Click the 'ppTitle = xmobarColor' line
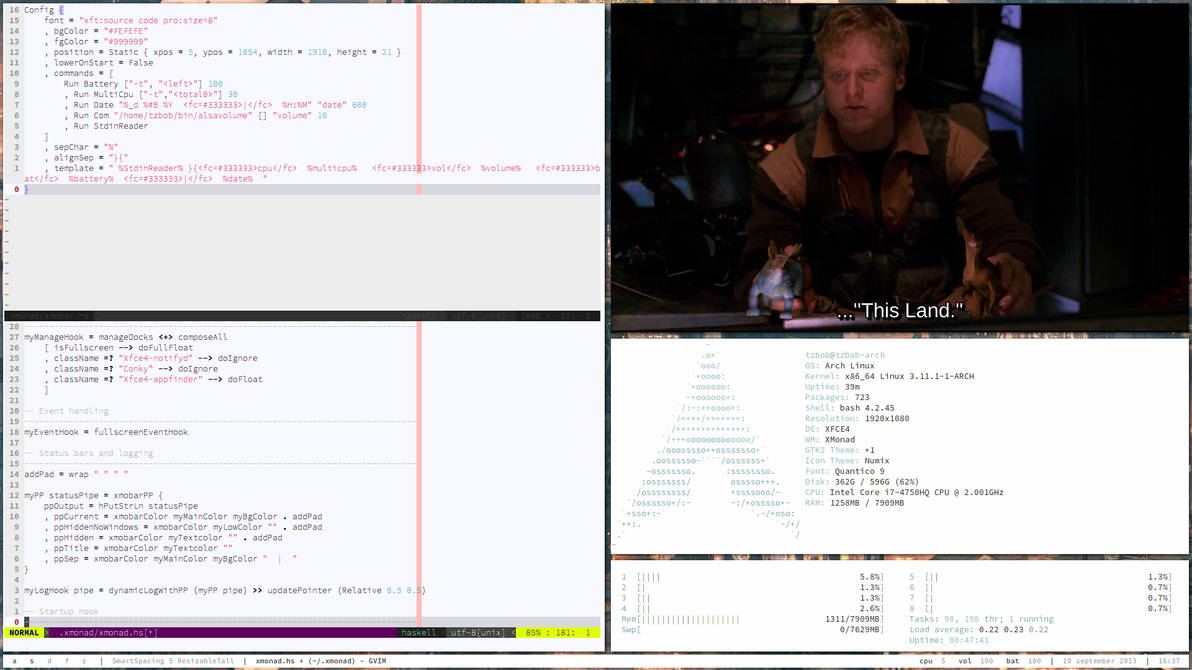Screen dimensions: 1192x670 138,548
